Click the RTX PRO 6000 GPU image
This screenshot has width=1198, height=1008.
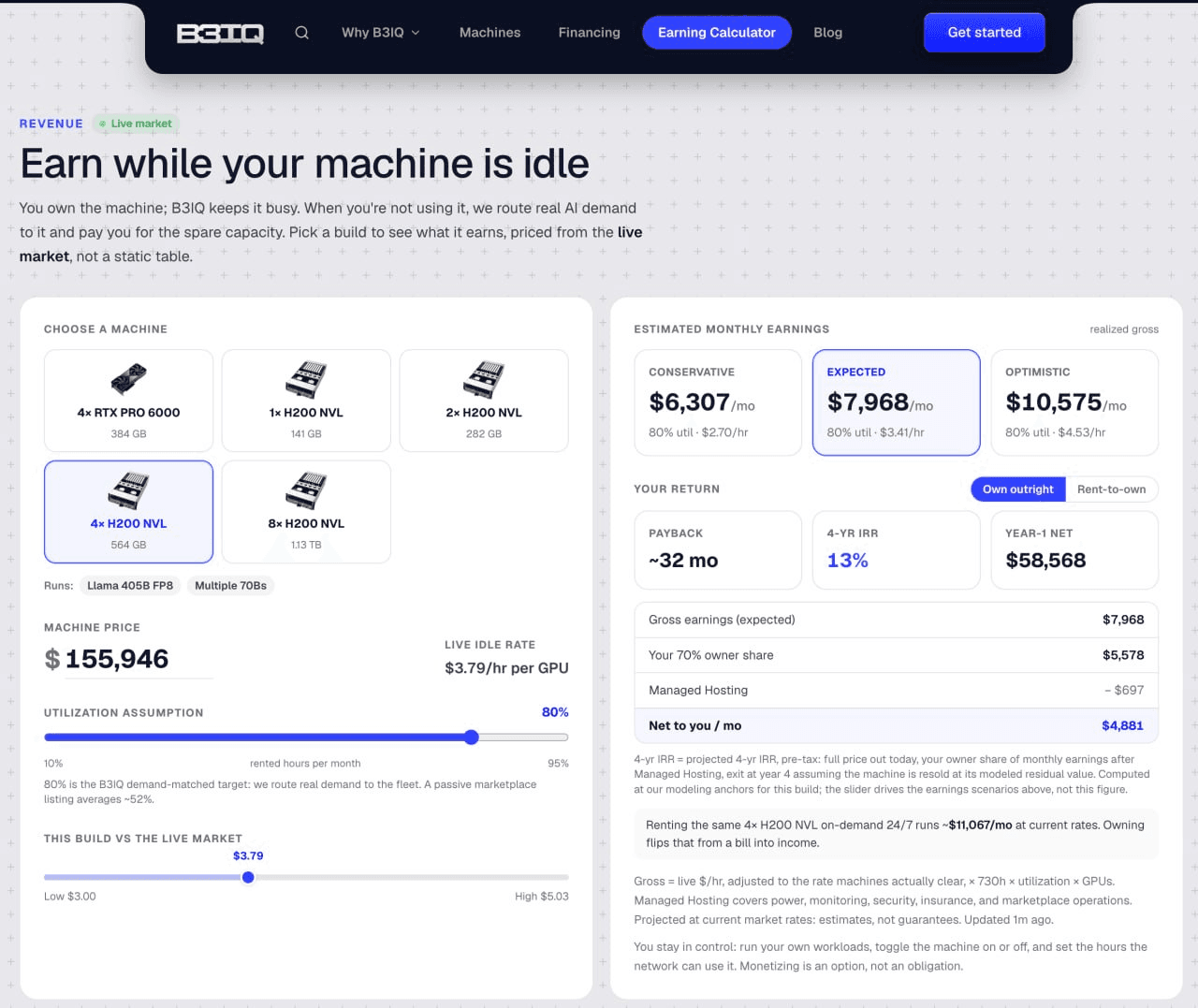128,380
